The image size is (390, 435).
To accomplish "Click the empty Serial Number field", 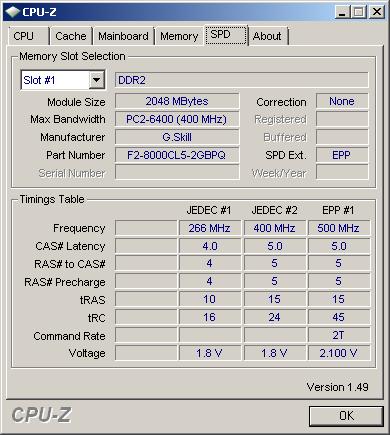I will (x=177, y=173).
